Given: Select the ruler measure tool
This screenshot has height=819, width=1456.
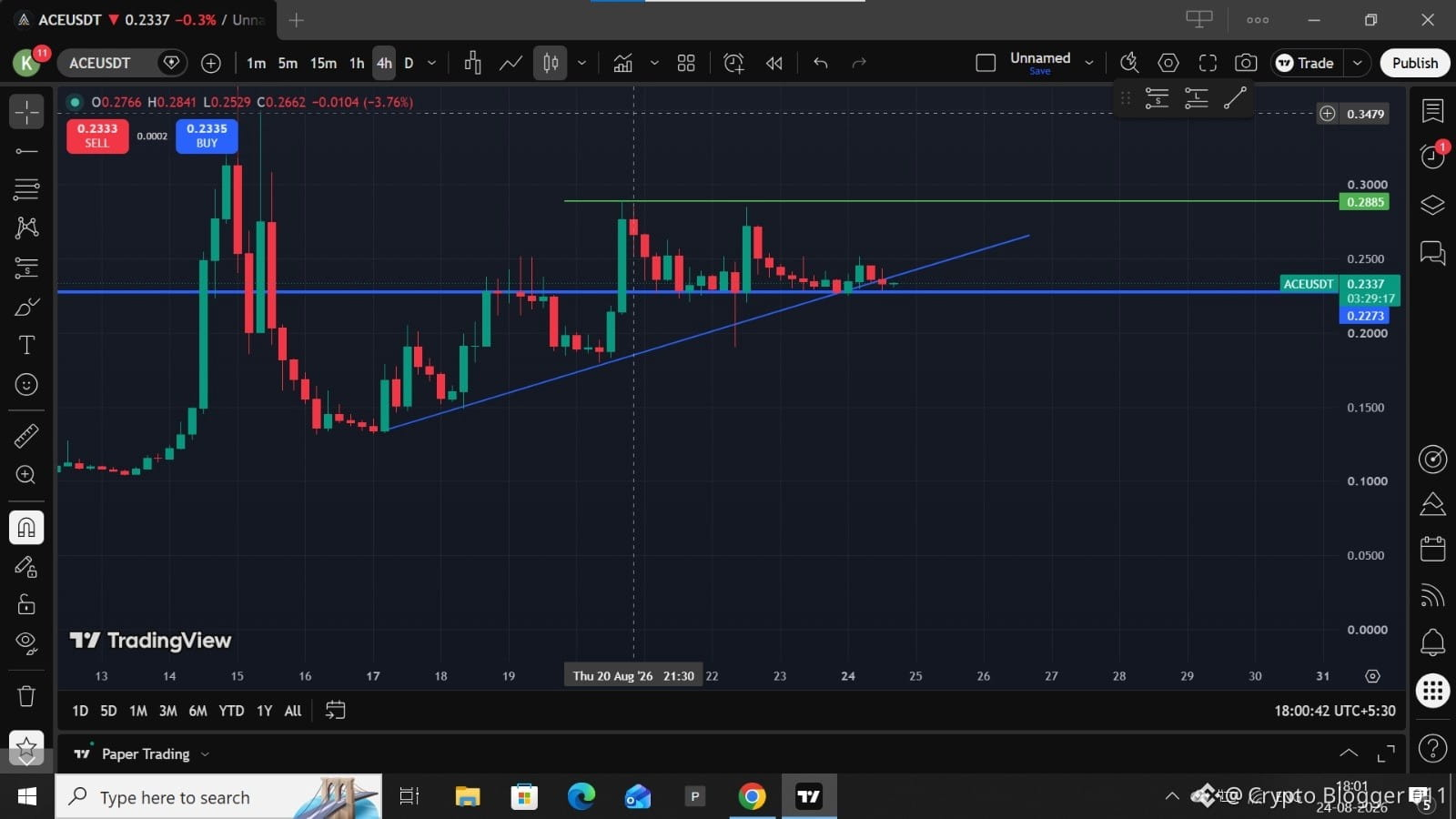Looking at the screenshot, I should (x=26, y=436).
